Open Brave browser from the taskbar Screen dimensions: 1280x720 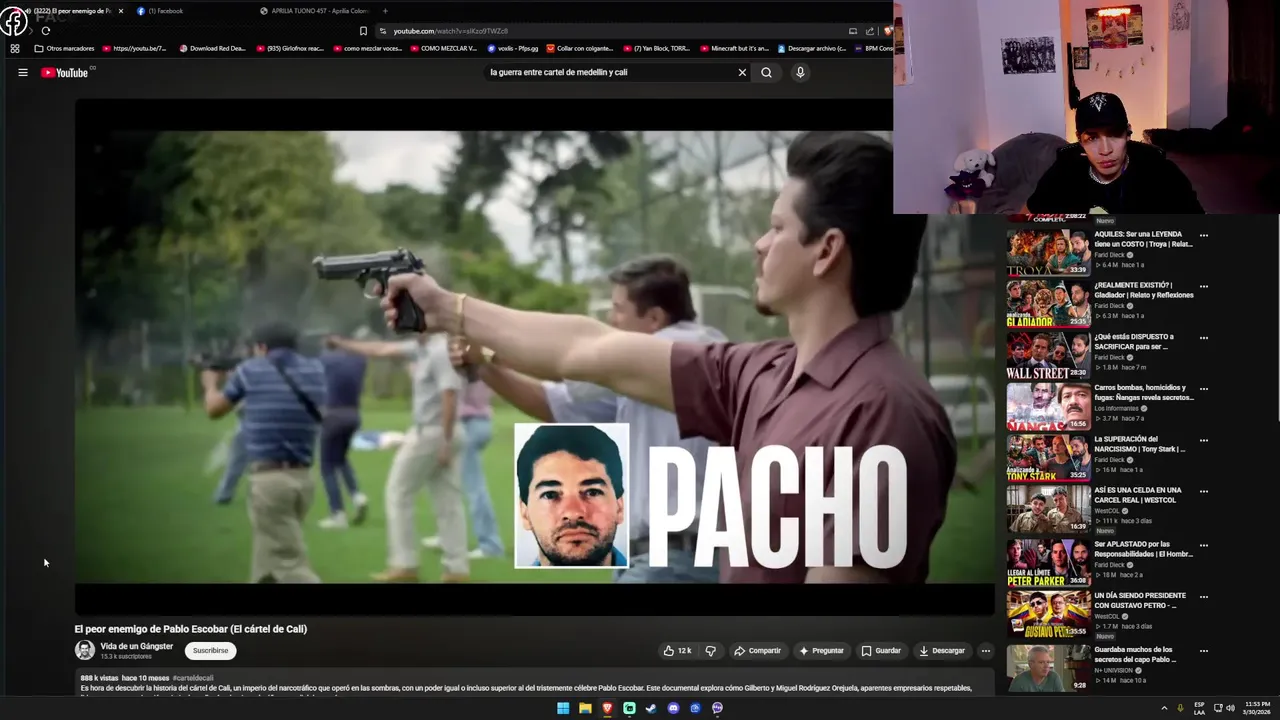tap(607, 708)
